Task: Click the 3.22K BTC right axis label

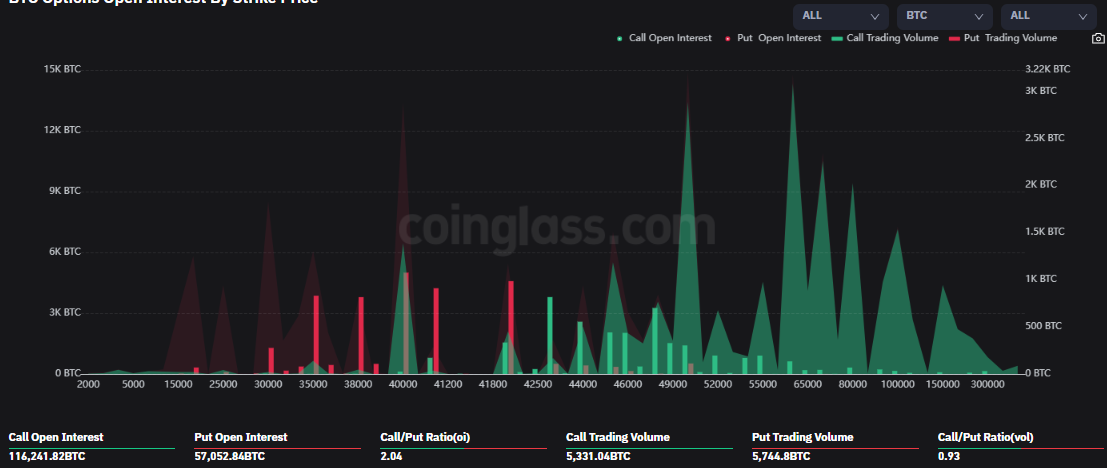Action: 1048,69
